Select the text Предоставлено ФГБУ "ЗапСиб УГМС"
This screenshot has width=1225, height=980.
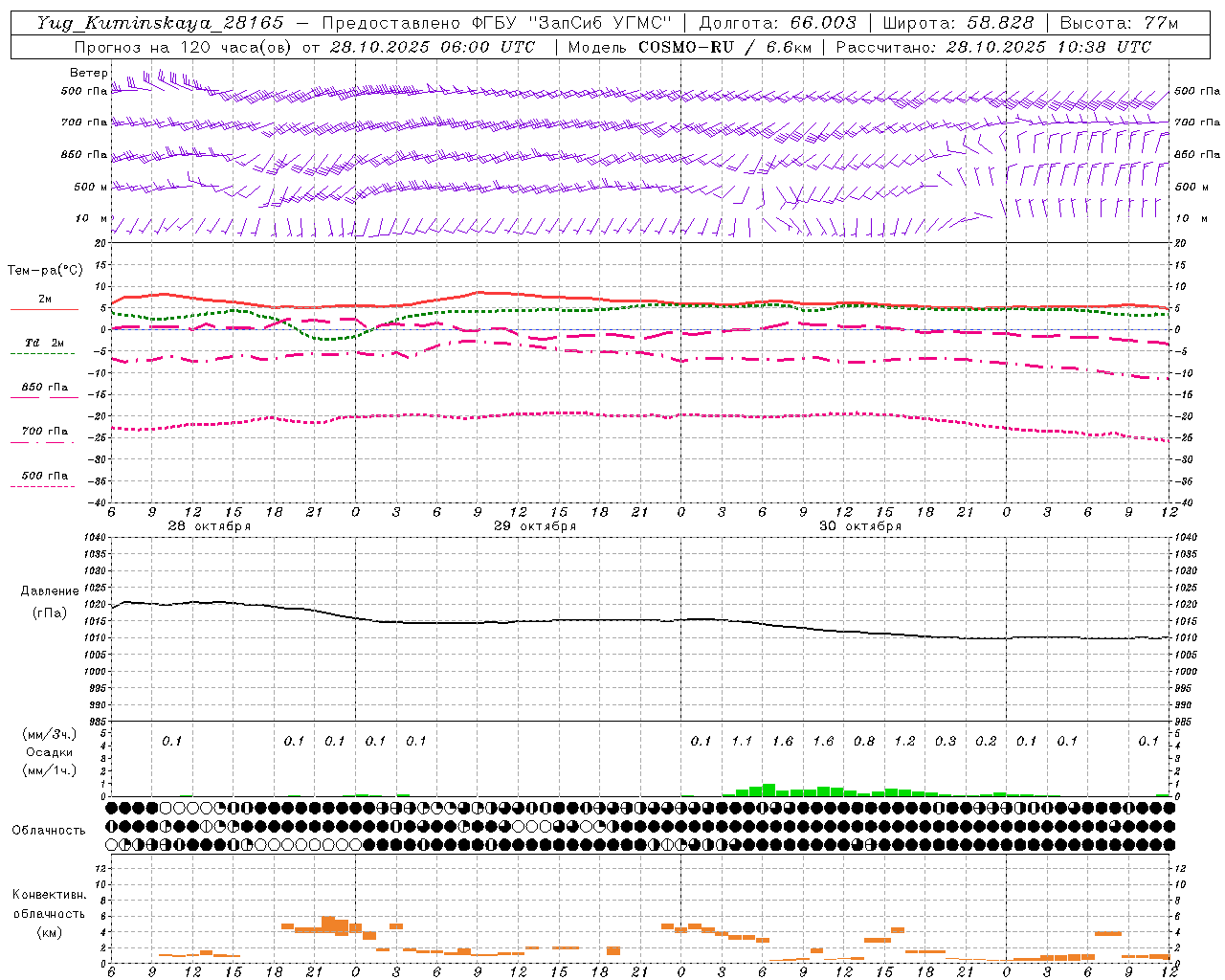coord(497,23)
